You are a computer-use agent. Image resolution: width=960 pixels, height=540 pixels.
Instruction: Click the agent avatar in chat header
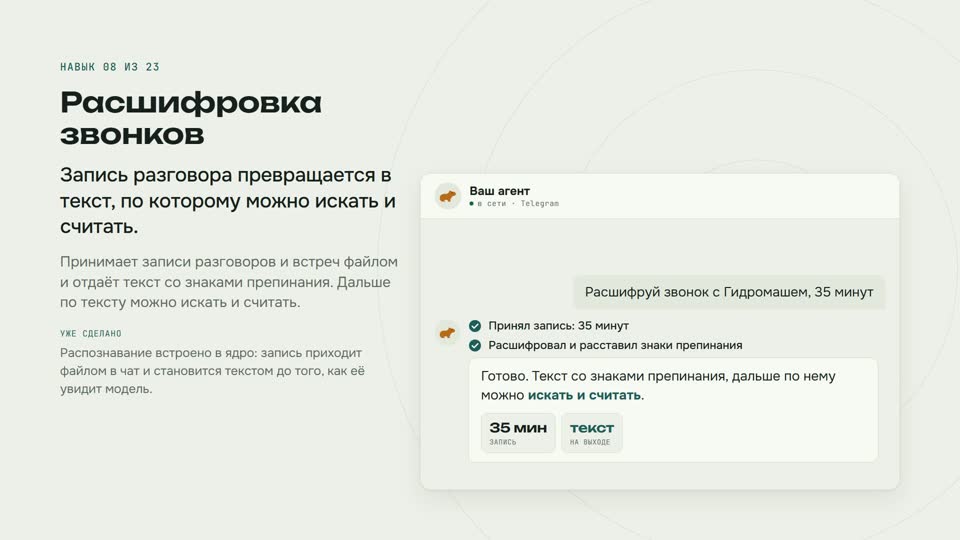448,196
